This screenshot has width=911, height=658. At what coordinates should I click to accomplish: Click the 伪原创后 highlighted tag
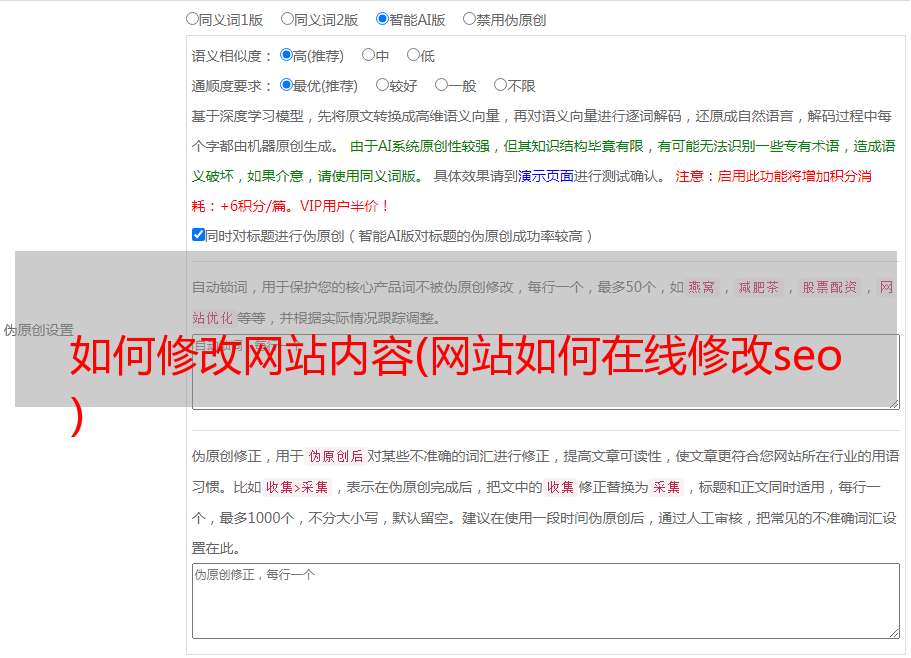pyautogui.click(x=335, y=456)
